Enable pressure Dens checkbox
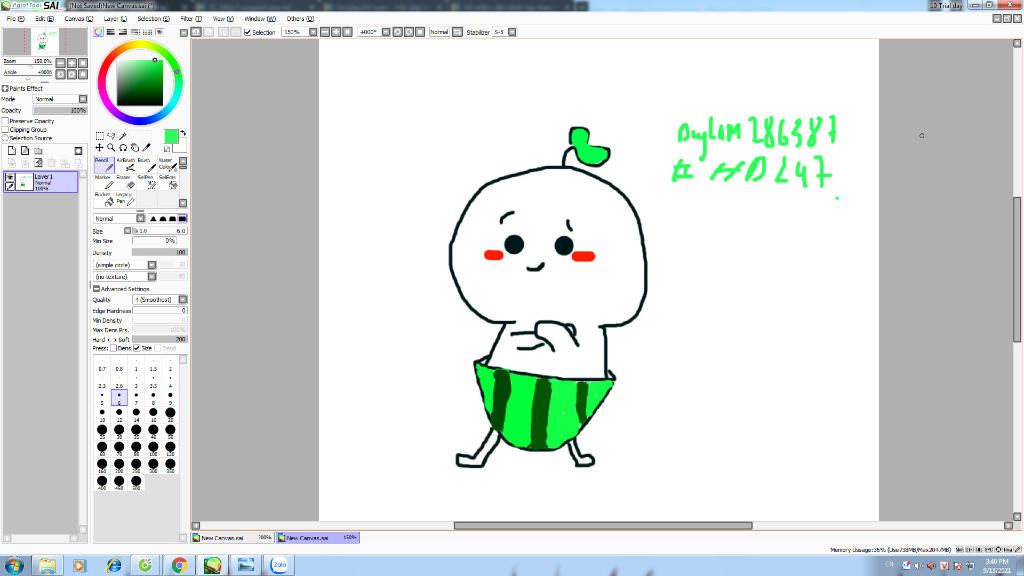This screenshot has height=576, width=1024. click(114, 348)
